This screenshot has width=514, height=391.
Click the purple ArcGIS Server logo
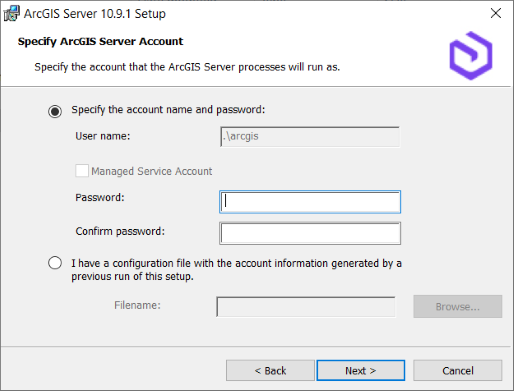pyautogui.click(x=471, y=56)
